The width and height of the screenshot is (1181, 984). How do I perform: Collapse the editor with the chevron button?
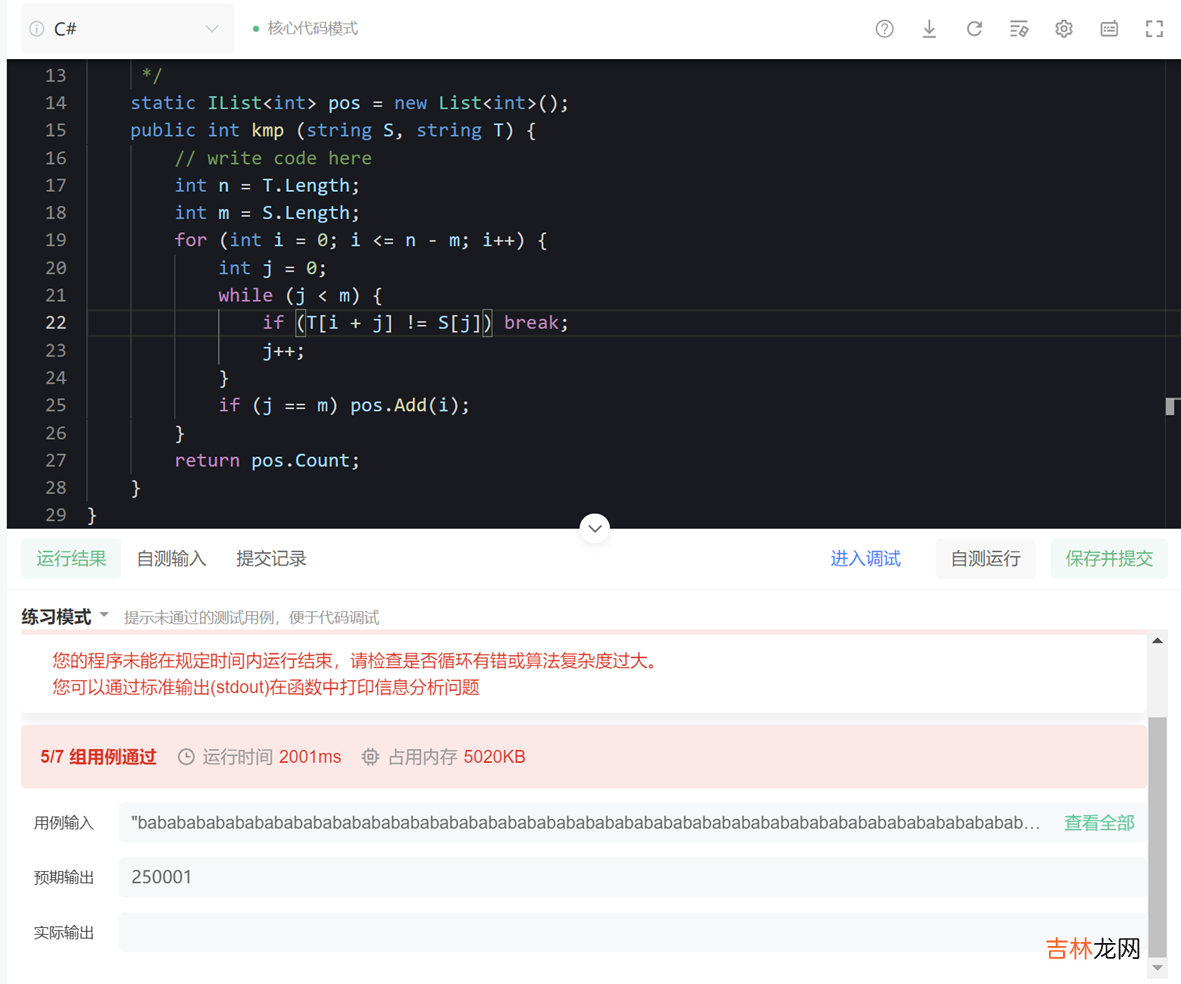595,528
